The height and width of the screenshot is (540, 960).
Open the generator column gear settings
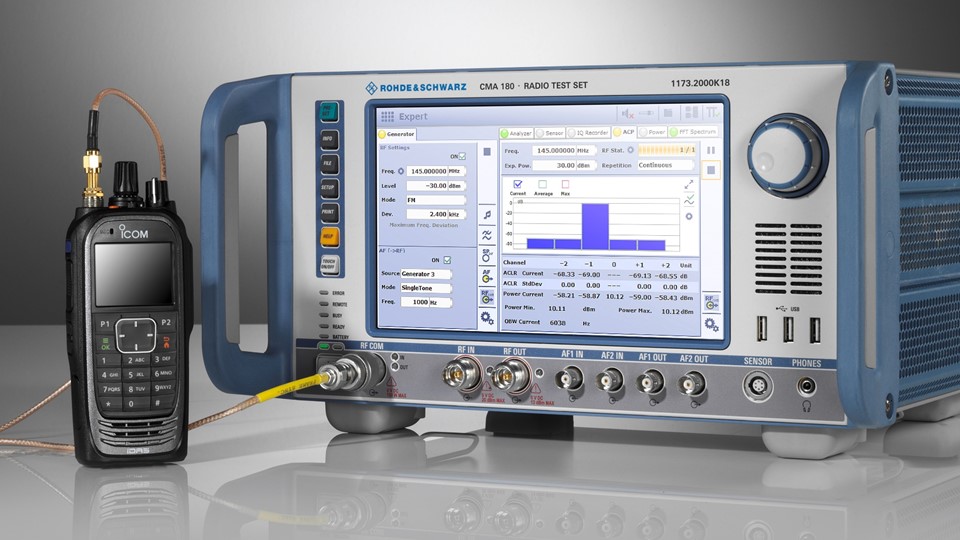(x=487, y=318)
